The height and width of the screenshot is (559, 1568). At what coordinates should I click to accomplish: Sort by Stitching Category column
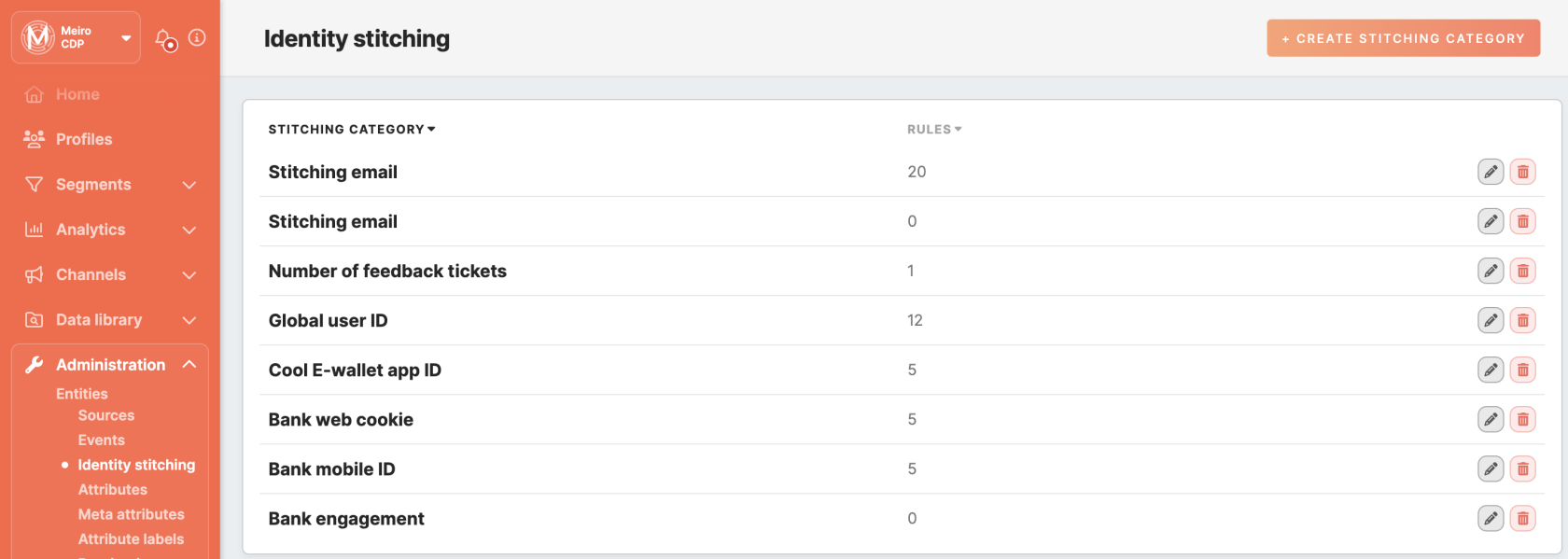pos(352,130)
